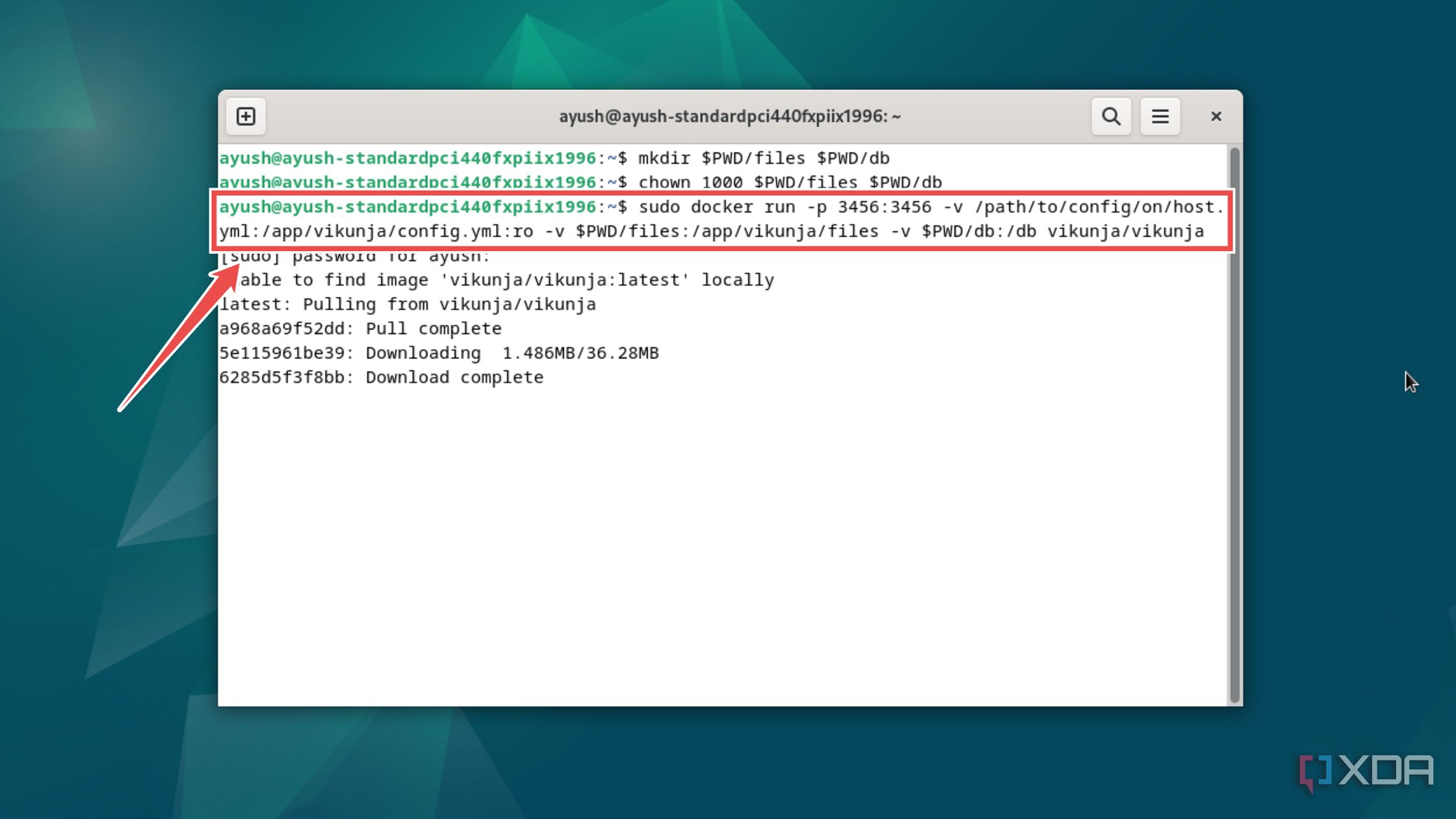Select the new tab plus icon

pos(246,116)
